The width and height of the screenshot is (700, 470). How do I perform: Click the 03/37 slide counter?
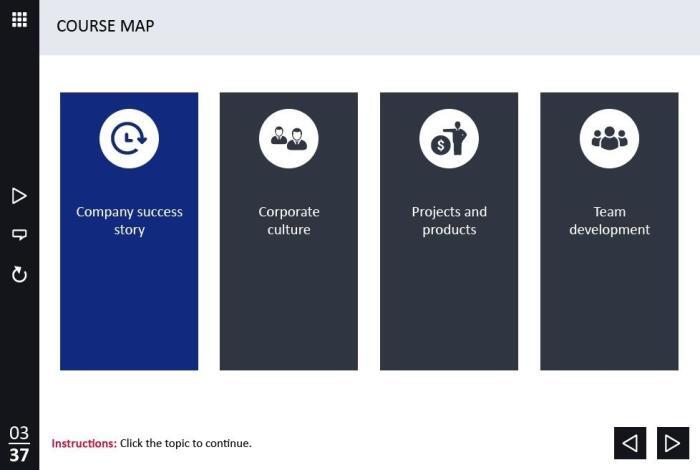(x=19, y=444)
